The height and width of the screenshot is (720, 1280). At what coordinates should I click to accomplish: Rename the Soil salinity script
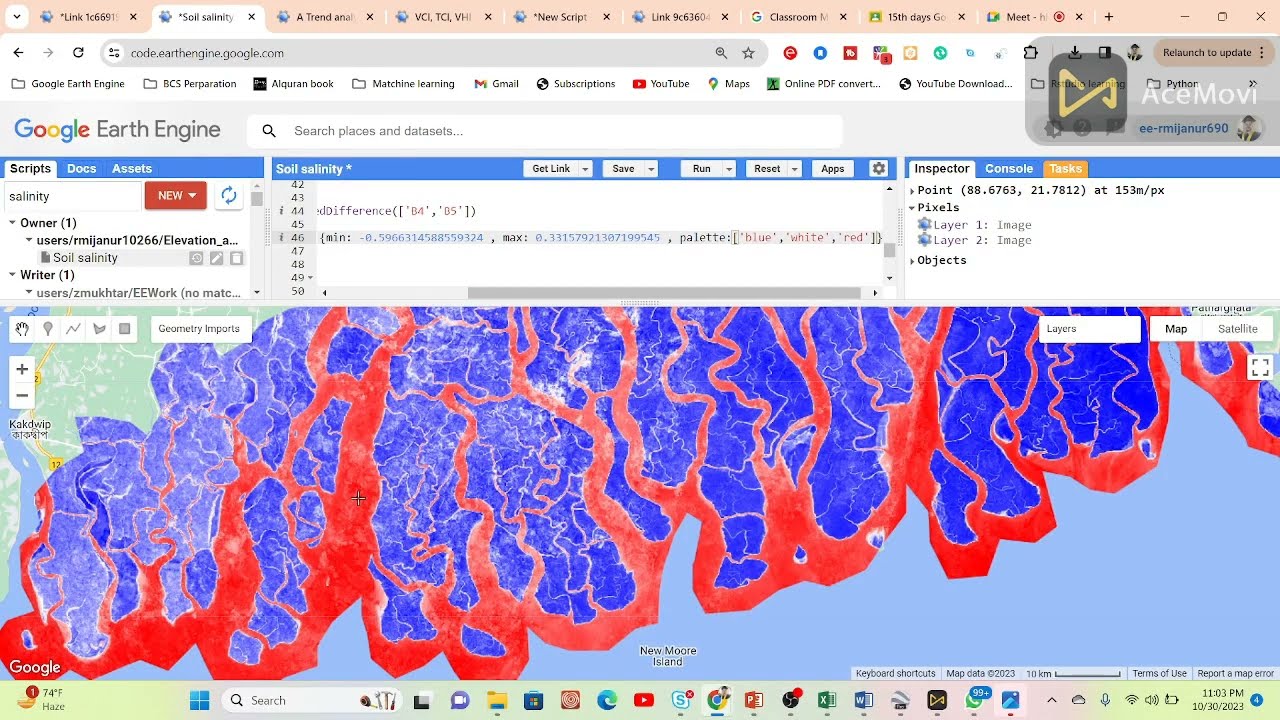(216, 258)
